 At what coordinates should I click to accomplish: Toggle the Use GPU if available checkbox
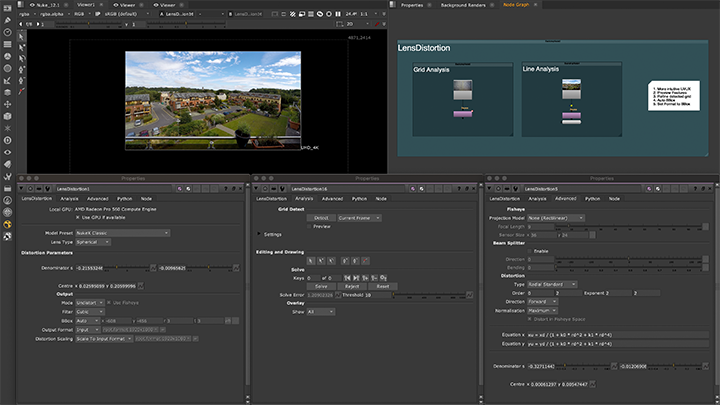(75, 217)
